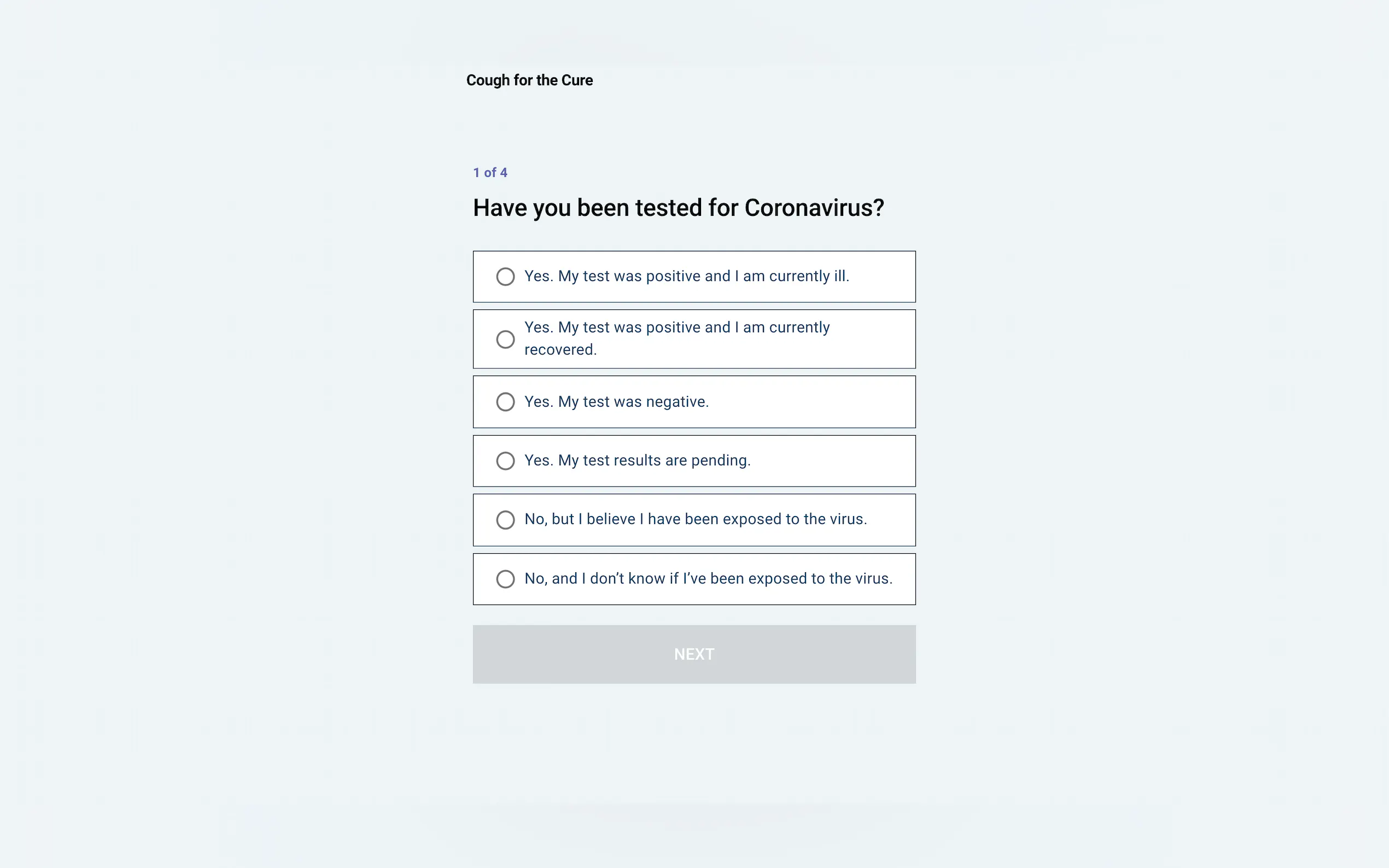Select the 'positive and currently ill' radio circle

pos(505,277)
